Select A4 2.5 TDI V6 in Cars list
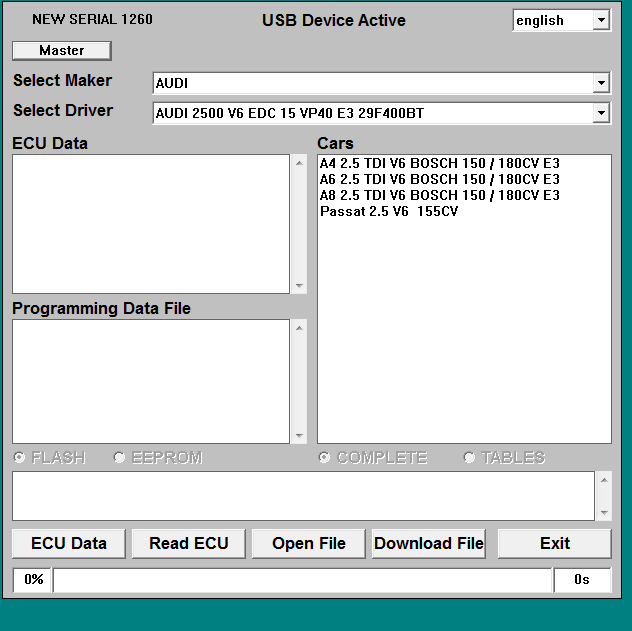The height and width of the screenshot is (631, 632). [x=439, y=163]
